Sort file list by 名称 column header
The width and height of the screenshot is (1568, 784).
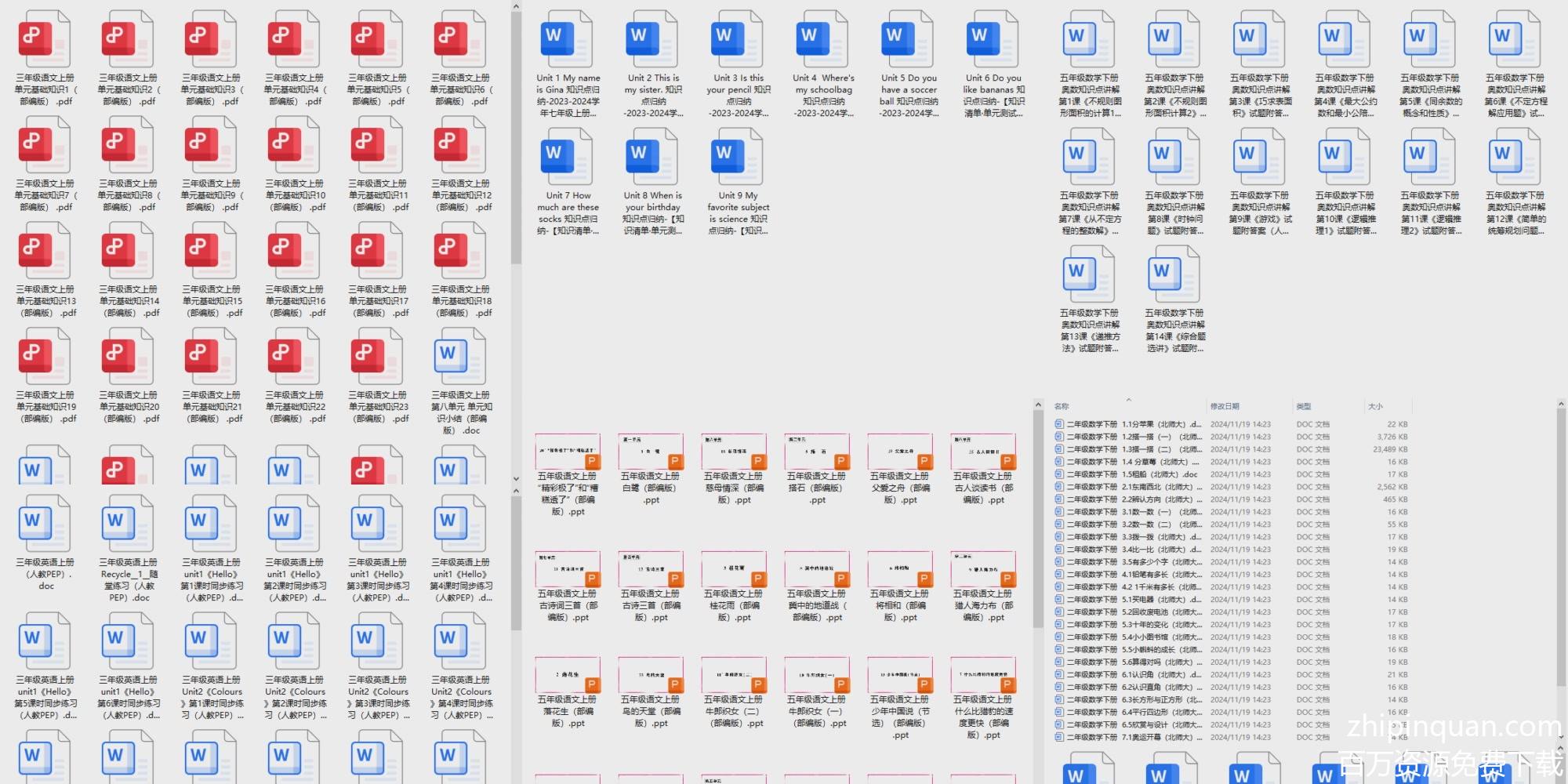coord(1062,406)
